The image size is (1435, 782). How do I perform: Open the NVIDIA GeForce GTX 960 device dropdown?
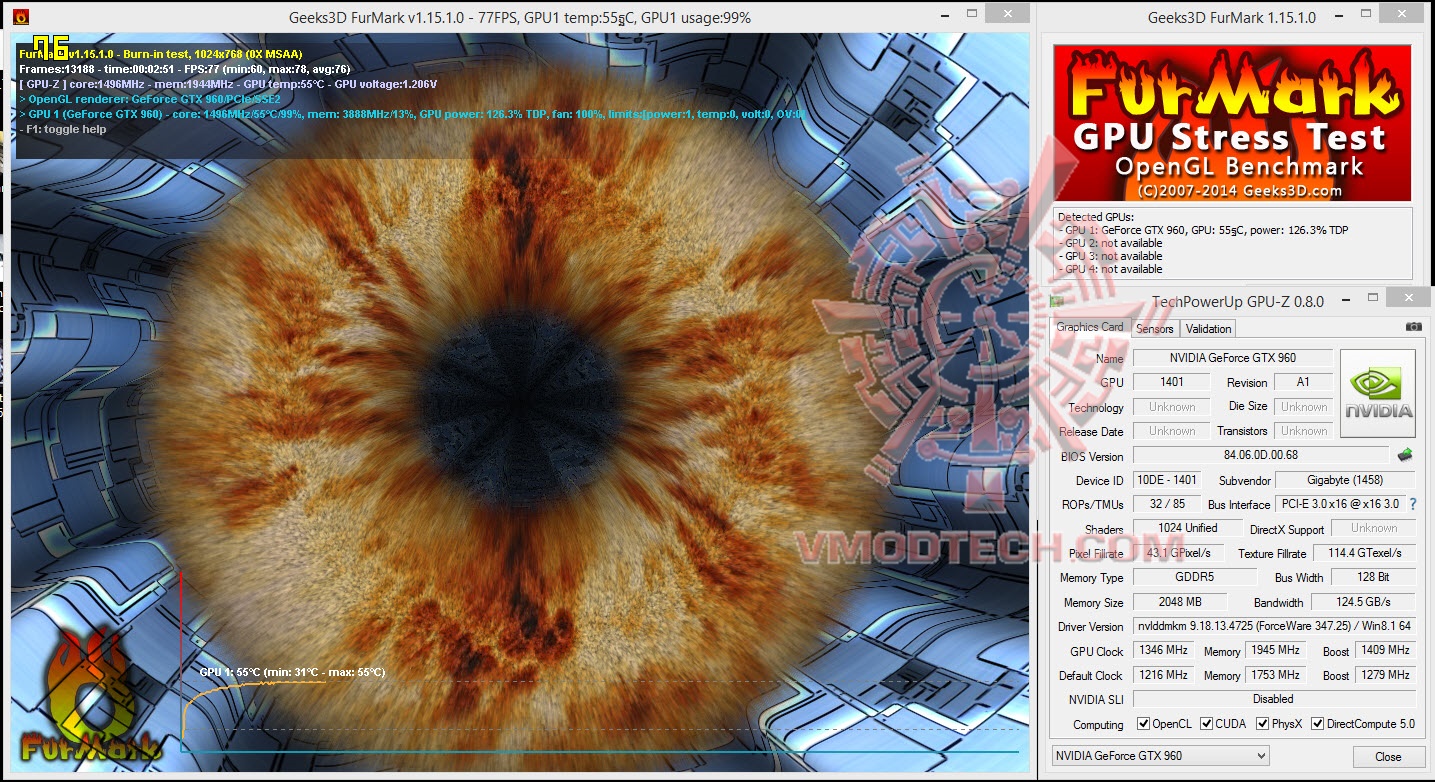(1160, 756)
